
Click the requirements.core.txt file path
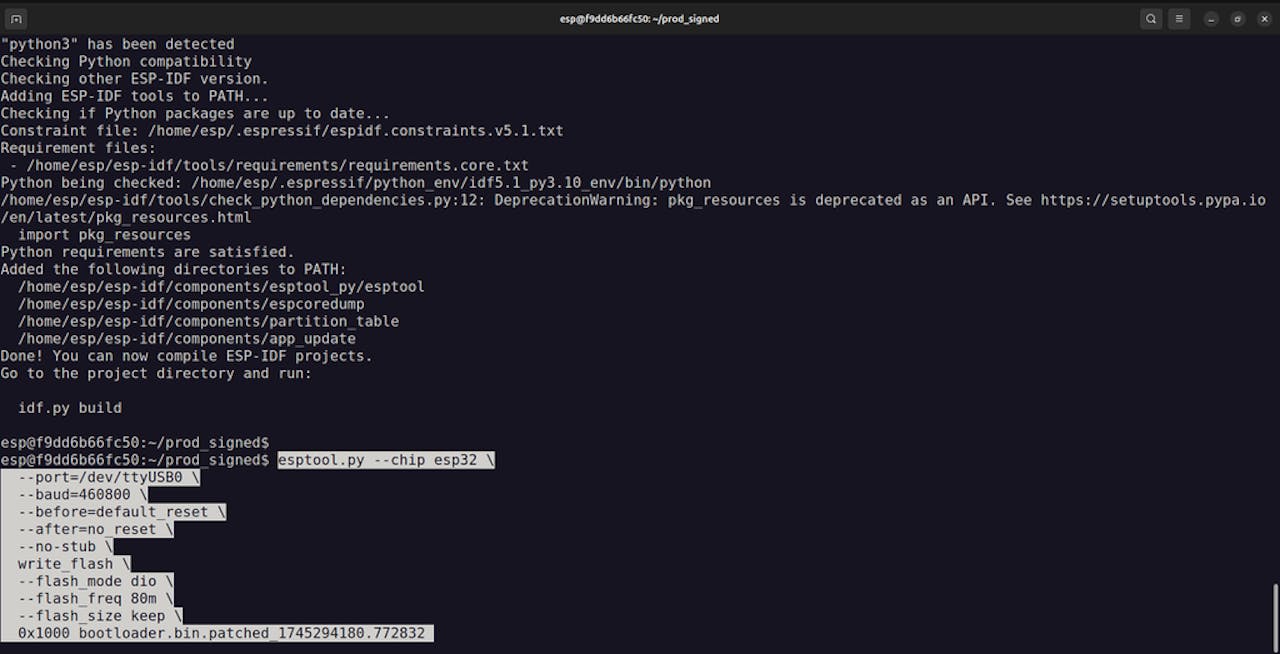pos(277,165)
